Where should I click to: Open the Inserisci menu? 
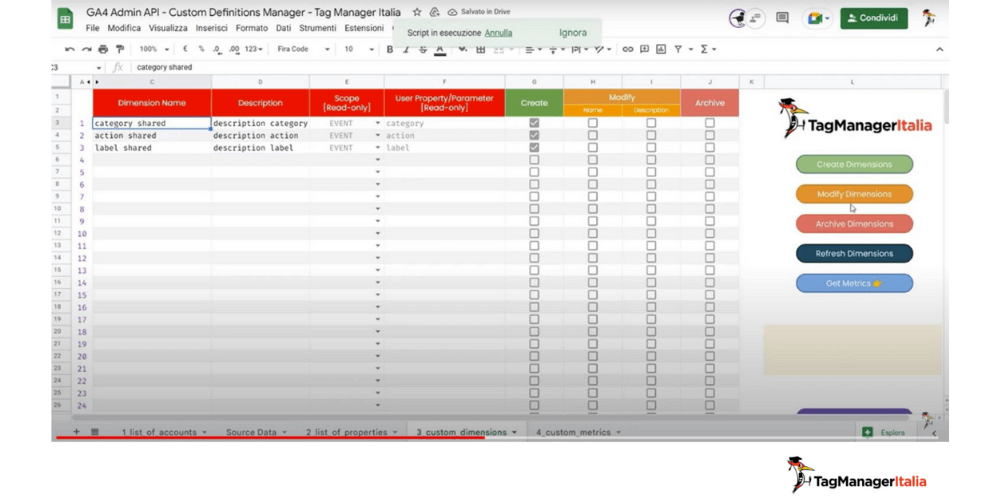212,28
